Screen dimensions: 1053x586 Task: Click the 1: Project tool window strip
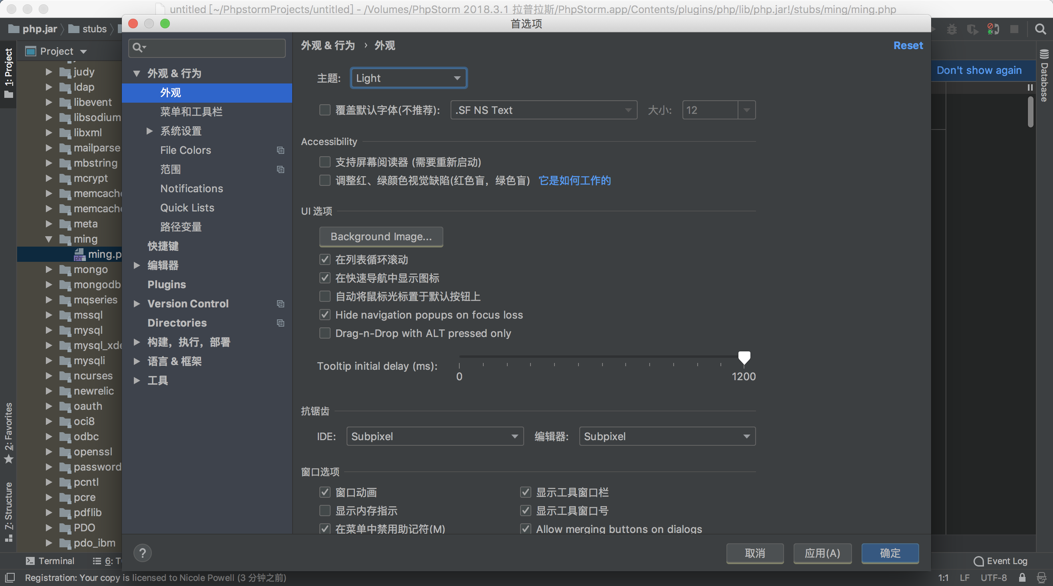[9, 74]
